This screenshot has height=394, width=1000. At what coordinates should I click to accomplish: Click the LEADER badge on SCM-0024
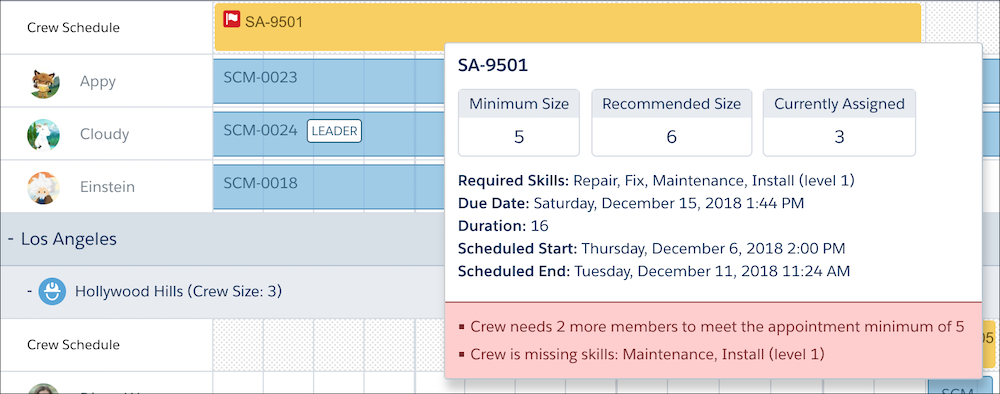point(334,131)
